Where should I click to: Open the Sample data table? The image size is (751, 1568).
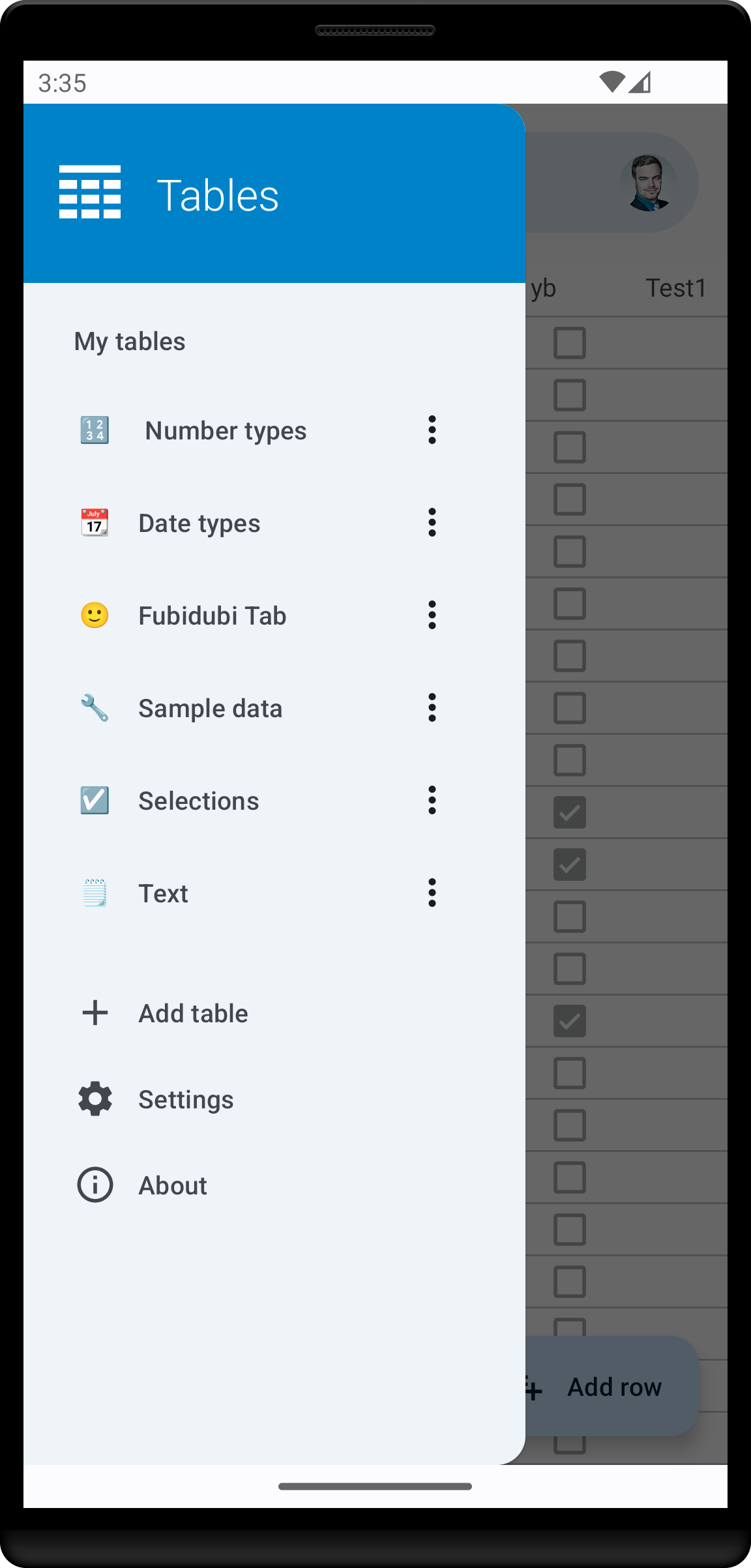pos(210,709)
